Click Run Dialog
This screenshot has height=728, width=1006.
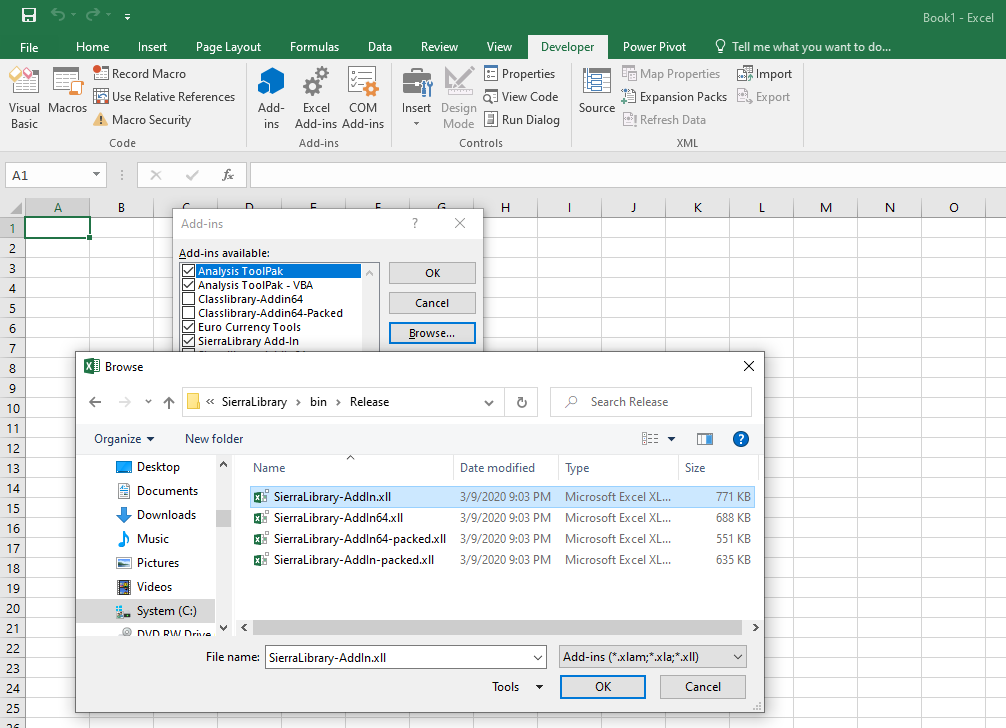pyautogui.click(x=522, y=120)
